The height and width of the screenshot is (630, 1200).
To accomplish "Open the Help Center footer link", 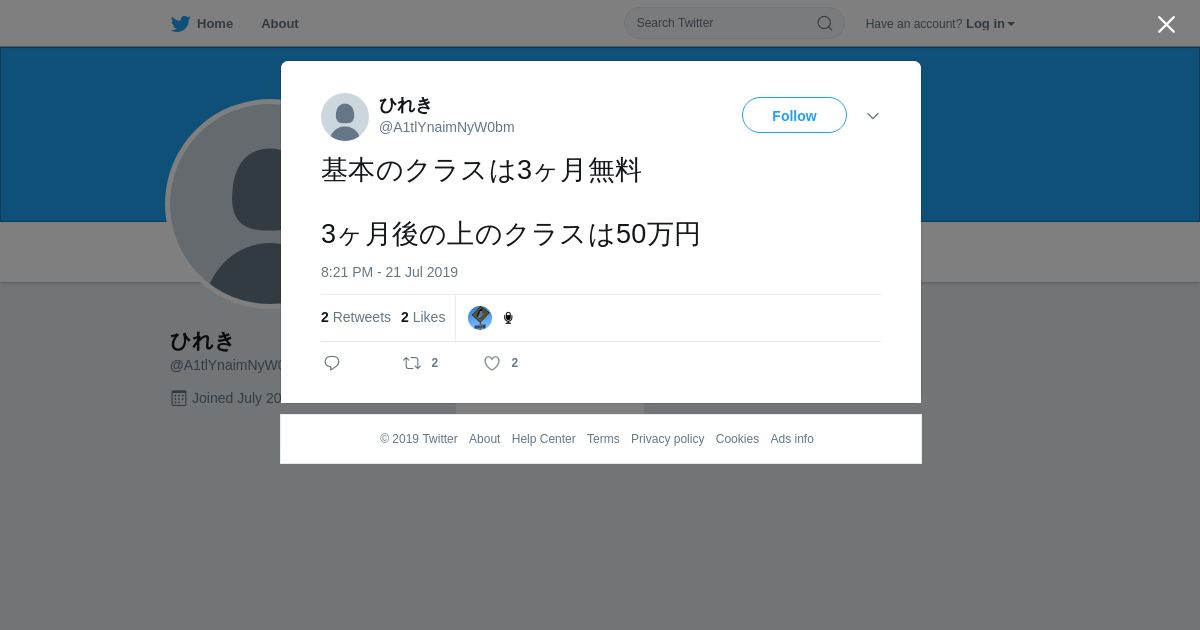I will pos(543,439).
